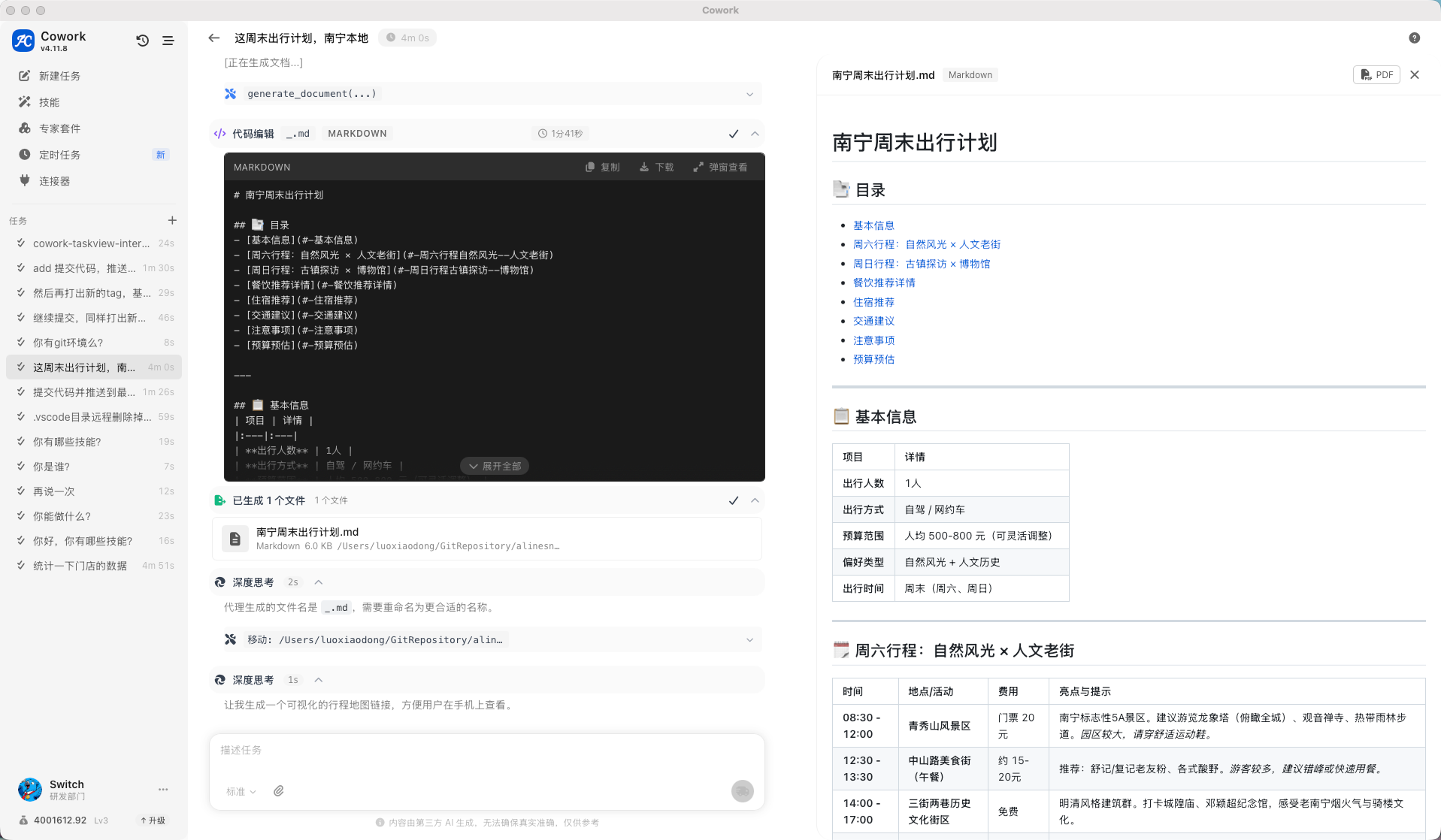Download the markdown code
This screenshot has width=1441, height=840.
click(x=656, y=167)
